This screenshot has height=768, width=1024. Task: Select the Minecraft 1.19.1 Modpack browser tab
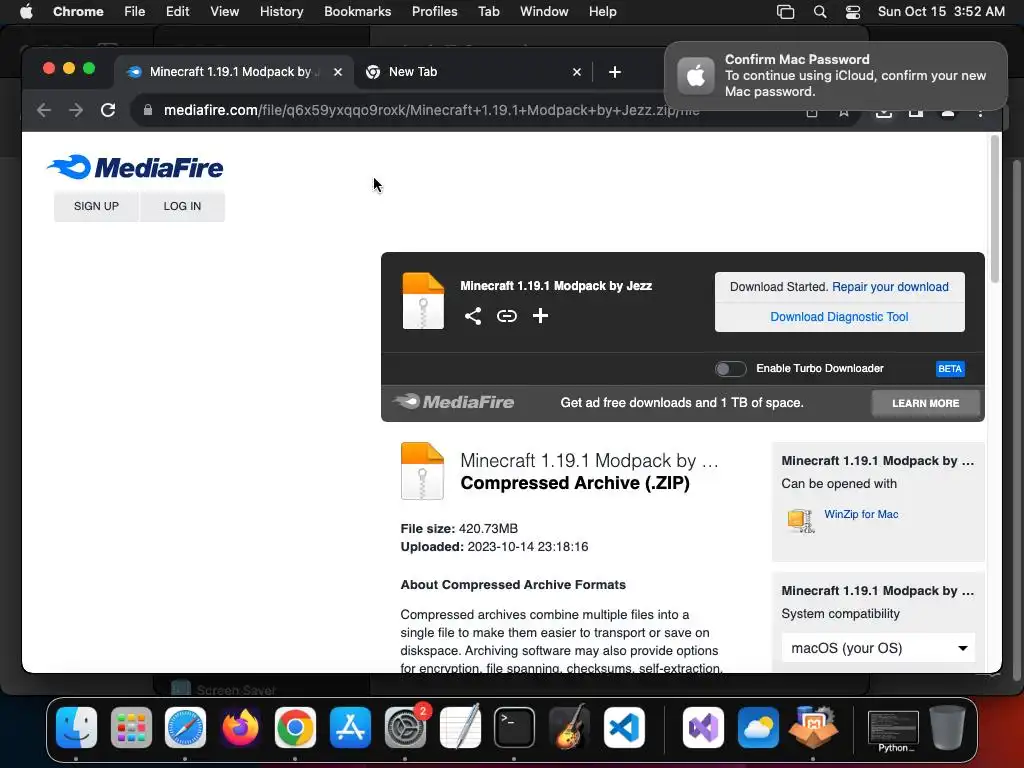coord(235,72)
